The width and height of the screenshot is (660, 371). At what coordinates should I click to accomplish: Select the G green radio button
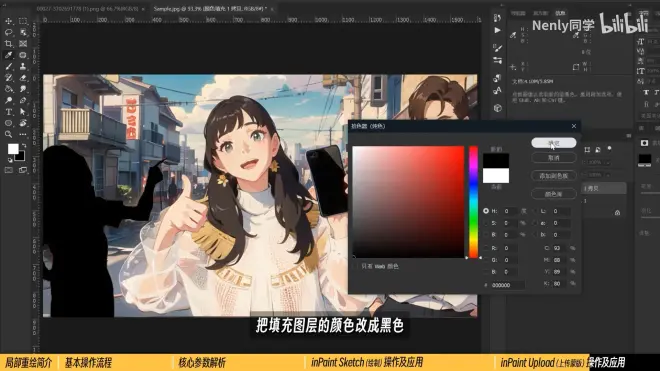486,260
